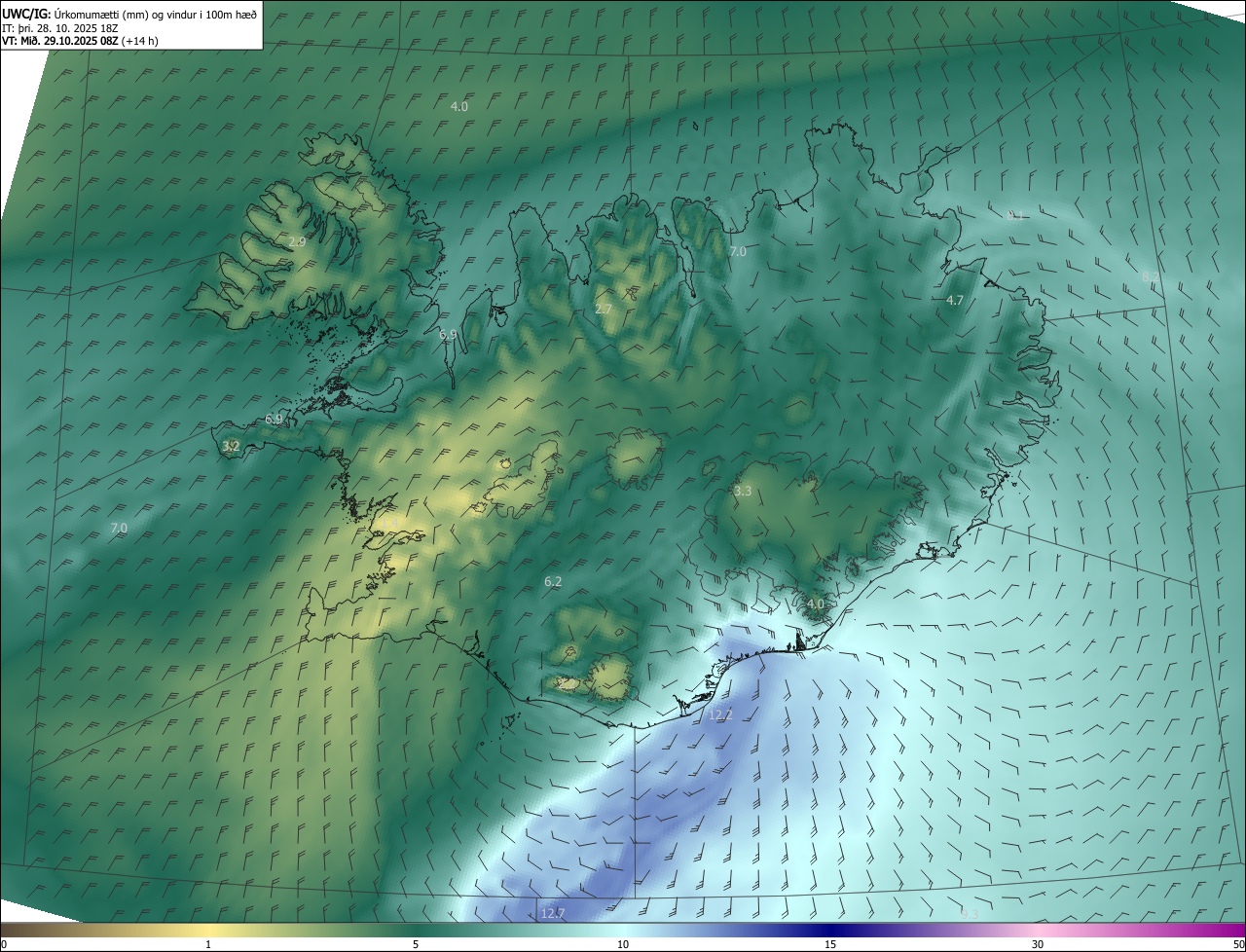Click the 12.7 value near the colour scale
The width and height of the screenshot is (1246, 952).
(552, 913)
